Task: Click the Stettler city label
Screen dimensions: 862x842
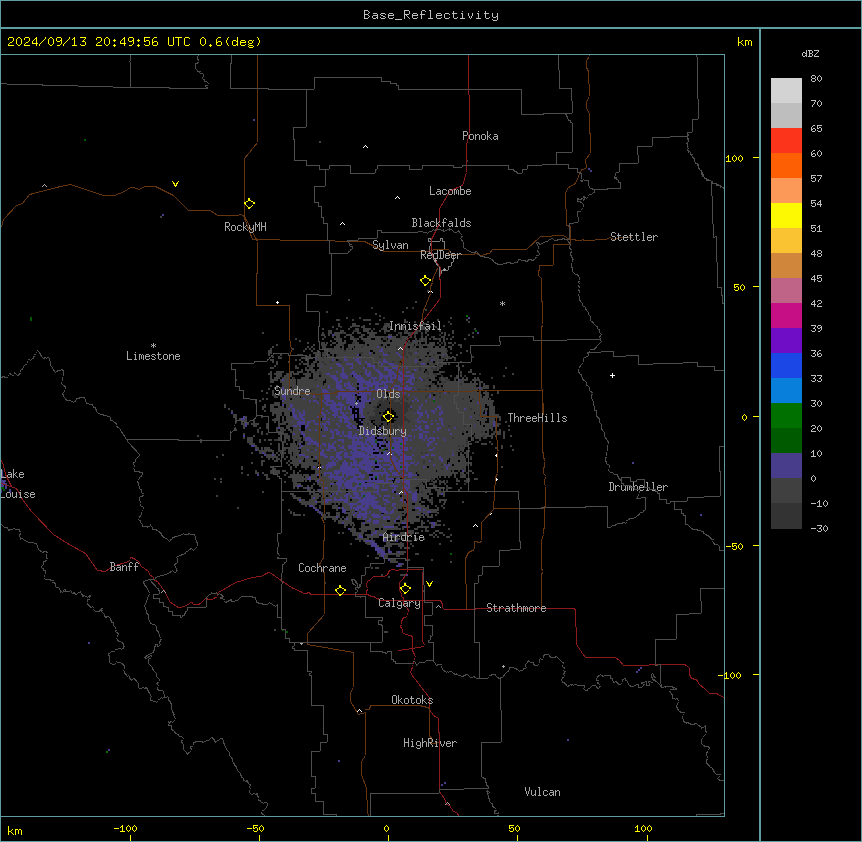Action: [x=634, y=237]
